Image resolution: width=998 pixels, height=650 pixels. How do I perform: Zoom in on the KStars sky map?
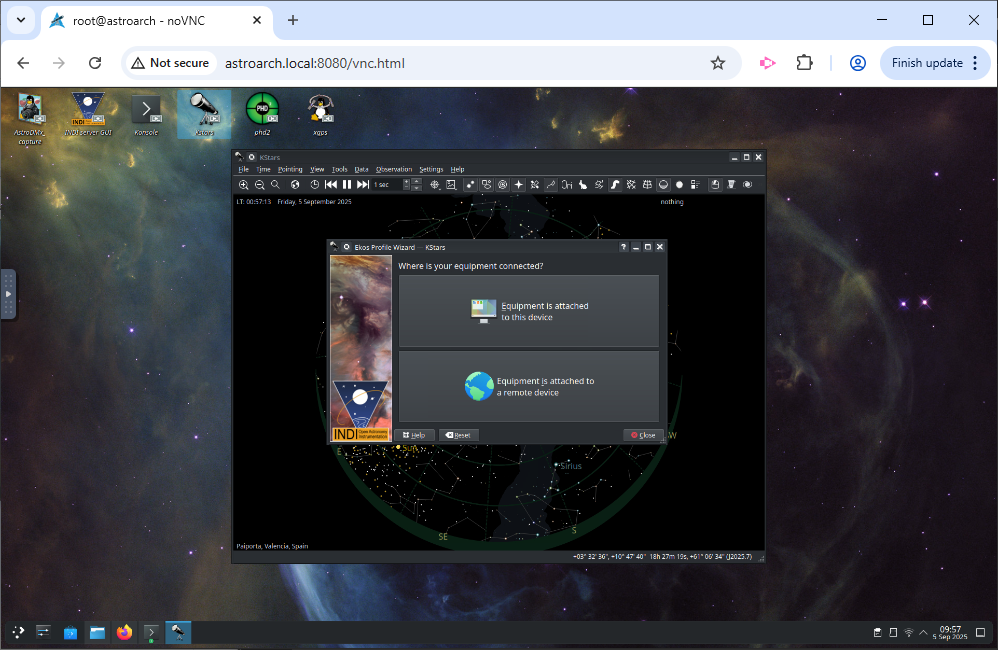click(x=243, y=185)
